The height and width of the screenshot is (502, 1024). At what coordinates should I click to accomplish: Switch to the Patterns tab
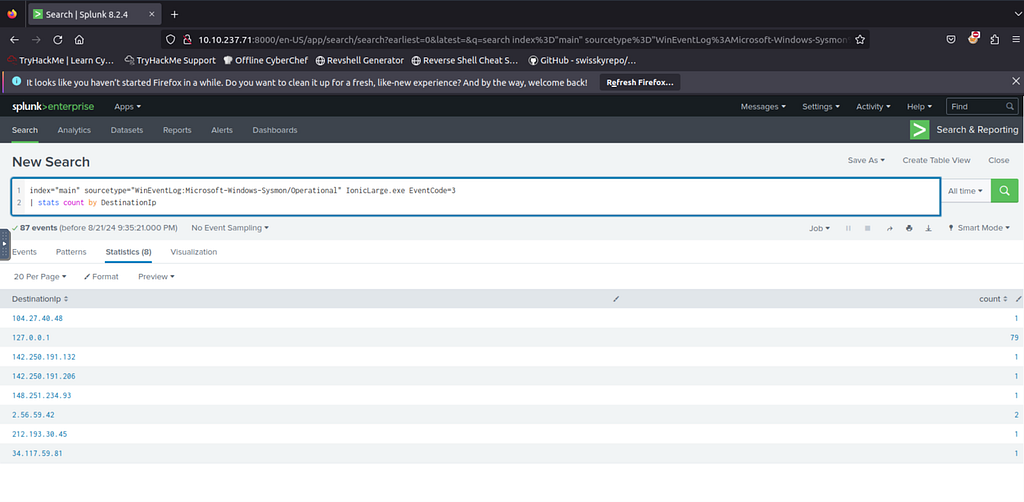[x=71, y=252]
